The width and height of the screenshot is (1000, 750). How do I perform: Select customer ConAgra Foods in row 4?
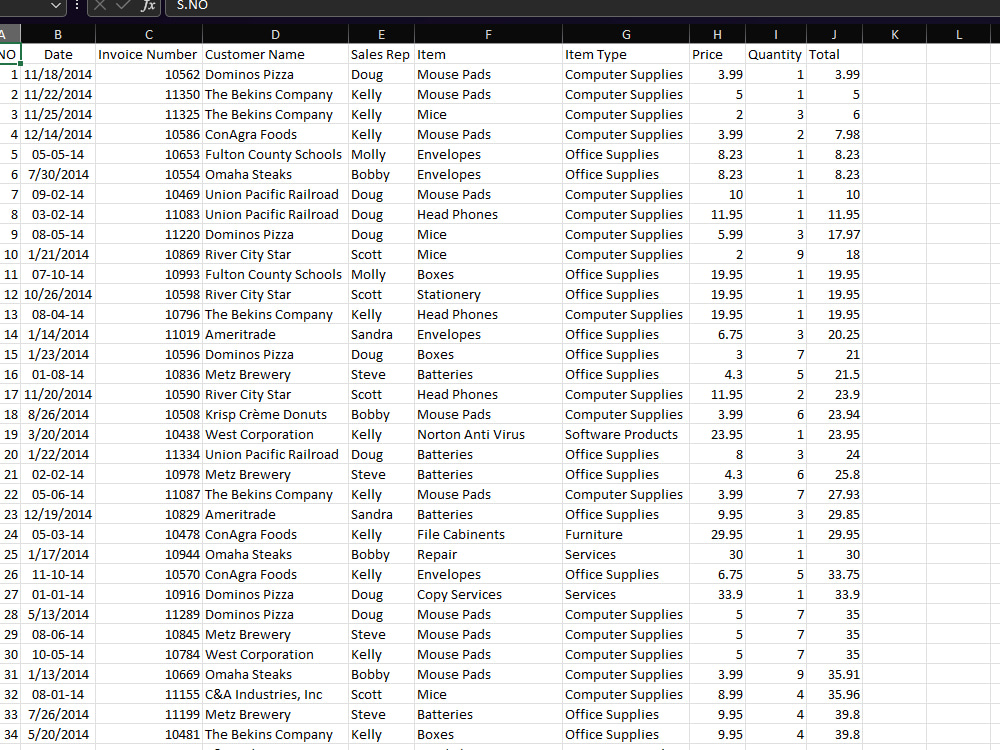(275, 135)
